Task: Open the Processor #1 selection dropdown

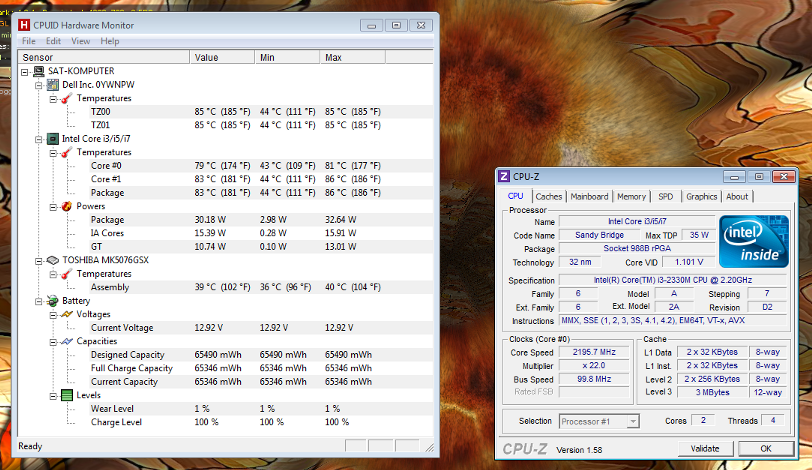Action: point(632,421)
